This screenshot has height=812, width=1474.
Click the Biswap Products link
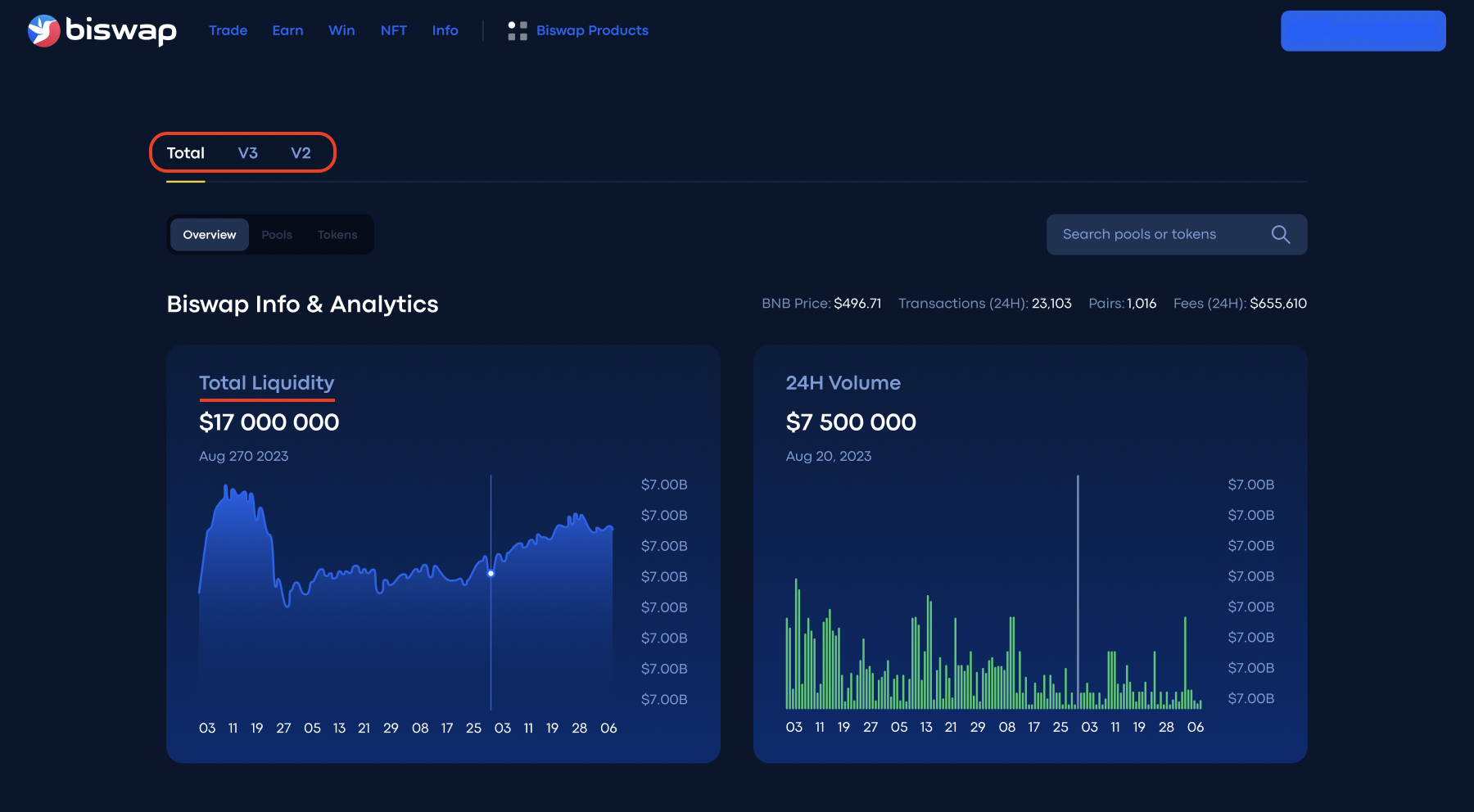[591, 30]
